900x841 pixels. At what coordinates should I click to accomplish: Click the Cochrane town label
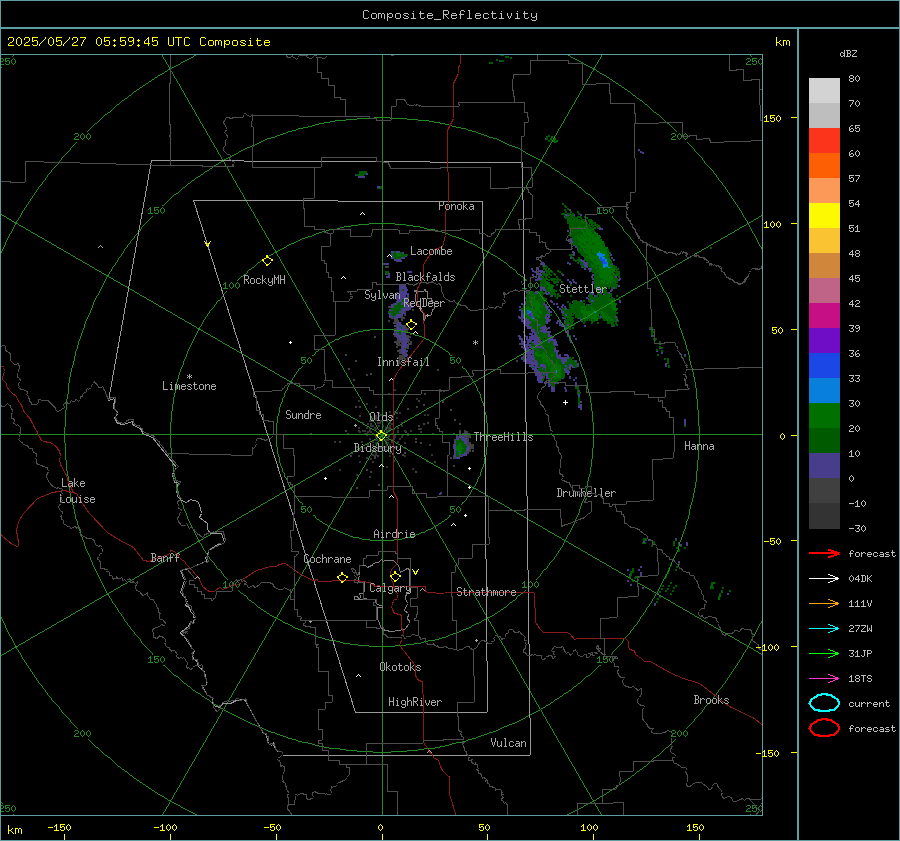[327, 559]
